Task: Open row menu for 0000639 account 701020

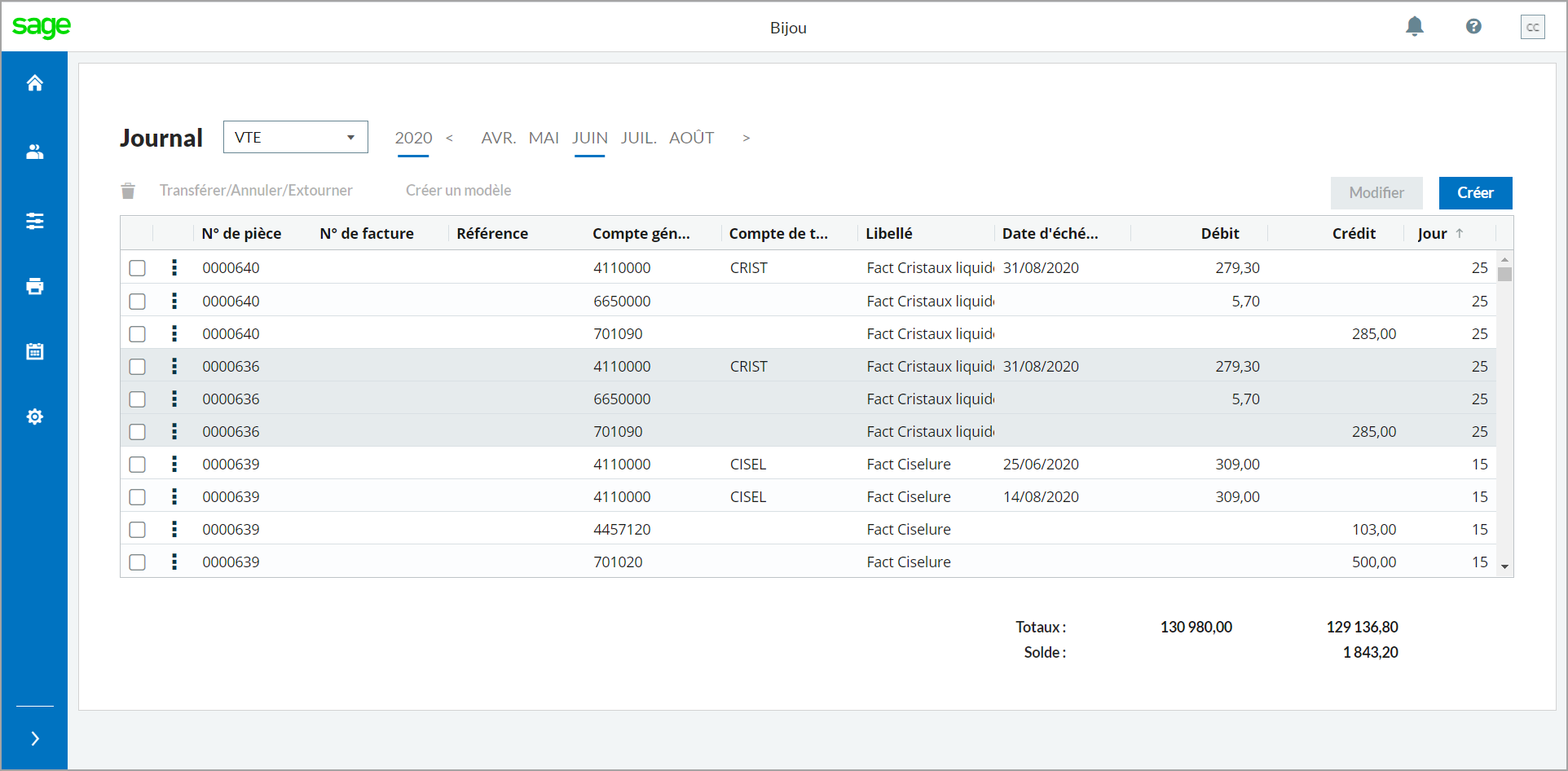Action: click(x=174, y=562)
